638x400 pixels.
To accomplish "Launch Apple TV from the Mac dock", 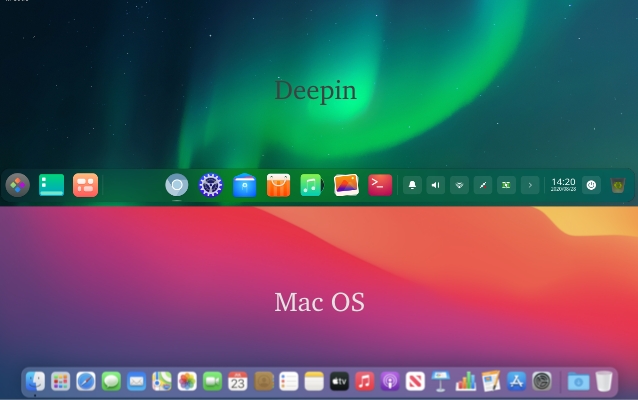I will (x=339, y=382).
